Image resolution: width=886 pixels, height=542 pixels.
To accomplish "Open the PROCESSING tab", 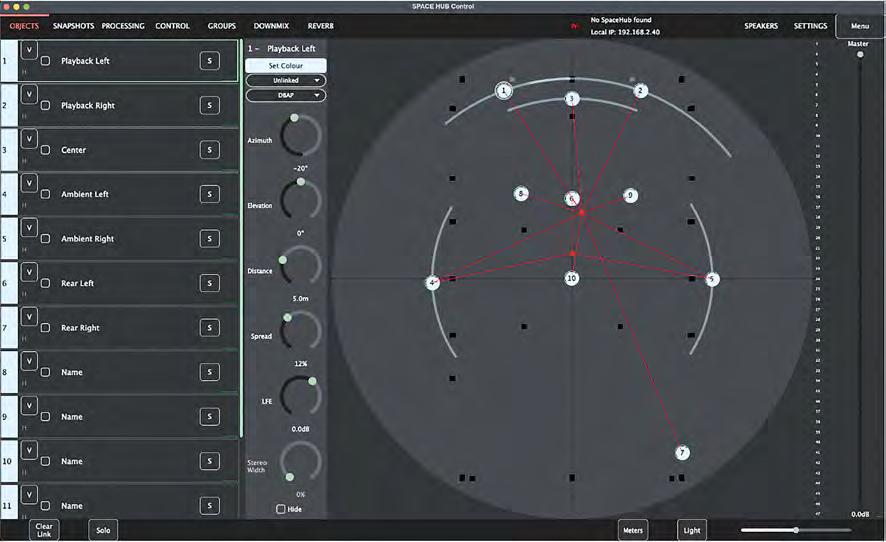I will pos(123,26).
